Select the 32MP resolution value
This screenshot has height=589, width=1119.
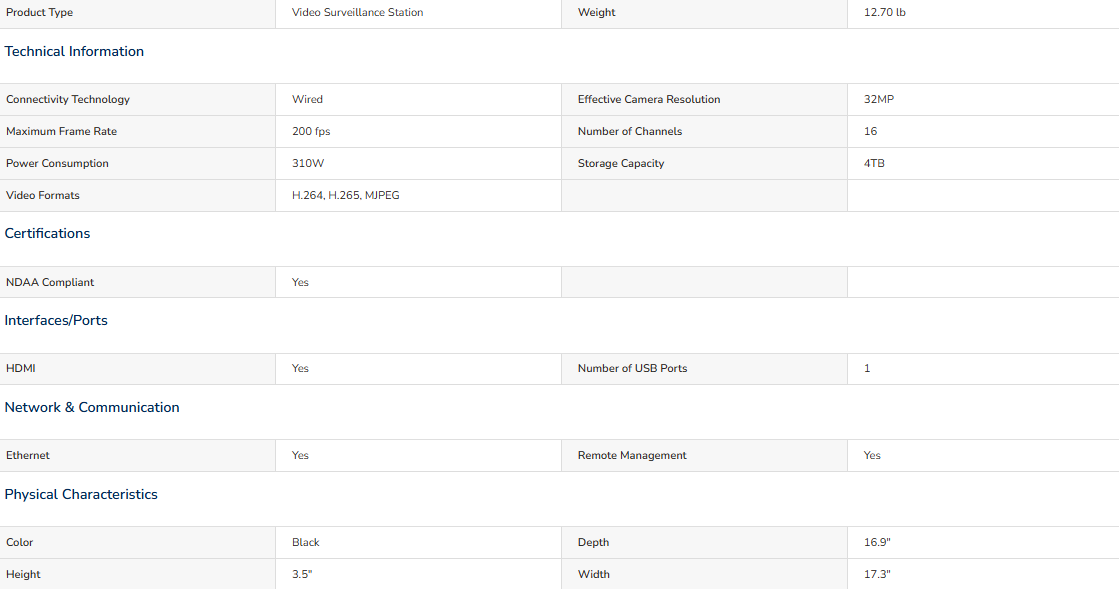pos(879,99)
